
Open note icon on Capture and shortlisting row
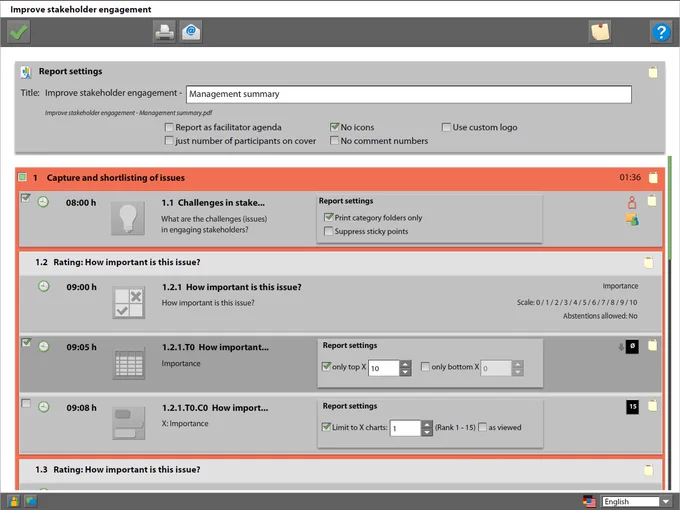pyautogui.click(x=653, y=177)
